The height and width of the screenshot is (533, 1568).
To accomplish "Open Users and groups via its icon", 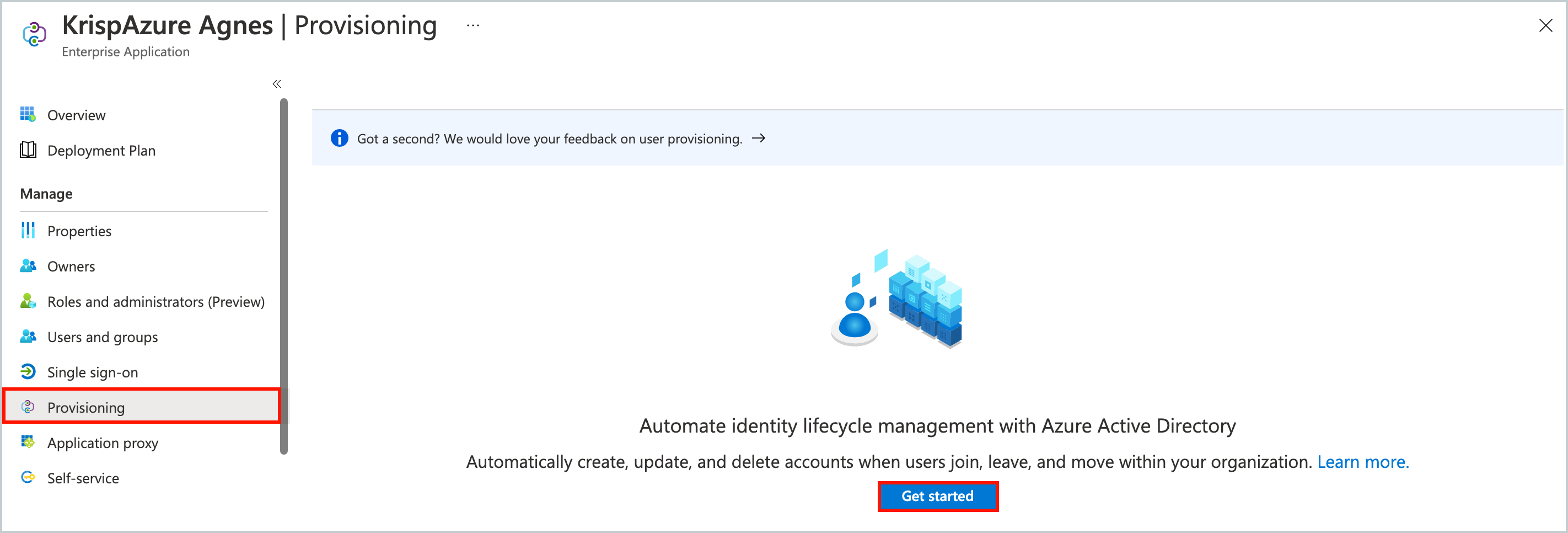I will coord(28,336).
